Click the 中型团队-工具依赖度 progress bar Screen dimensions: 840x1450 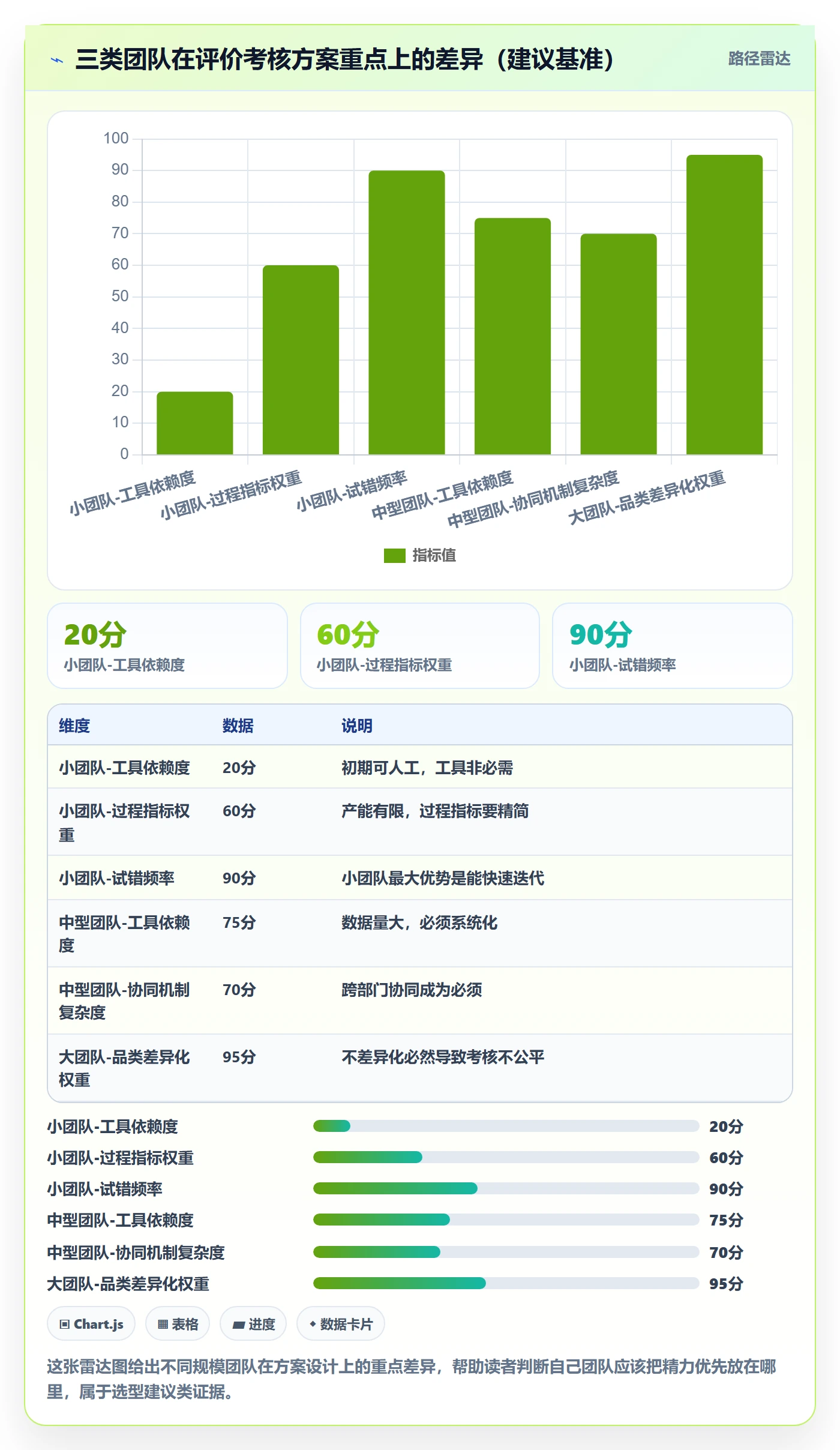(506, 1220)
